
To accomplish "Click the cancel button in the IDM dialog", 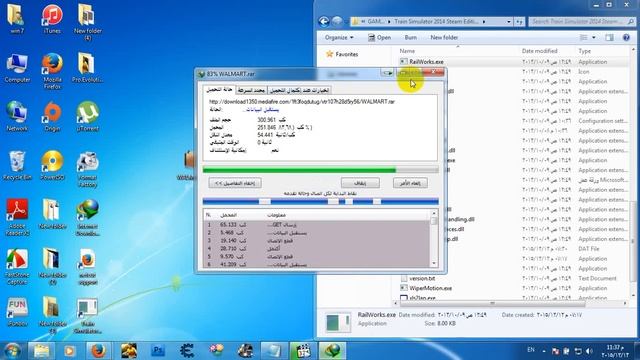I will point(410,183).
